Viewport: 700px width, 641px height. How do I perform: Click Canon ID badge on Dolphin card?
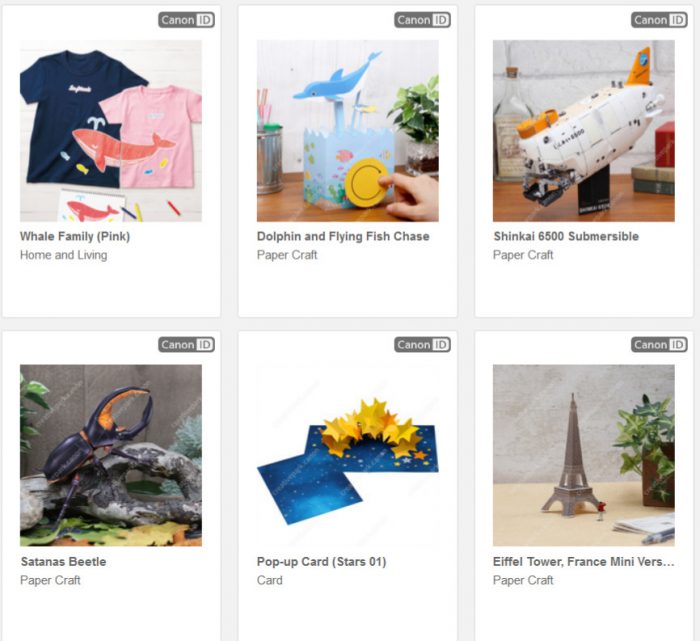pyautogui.click(x=422, y=20)
